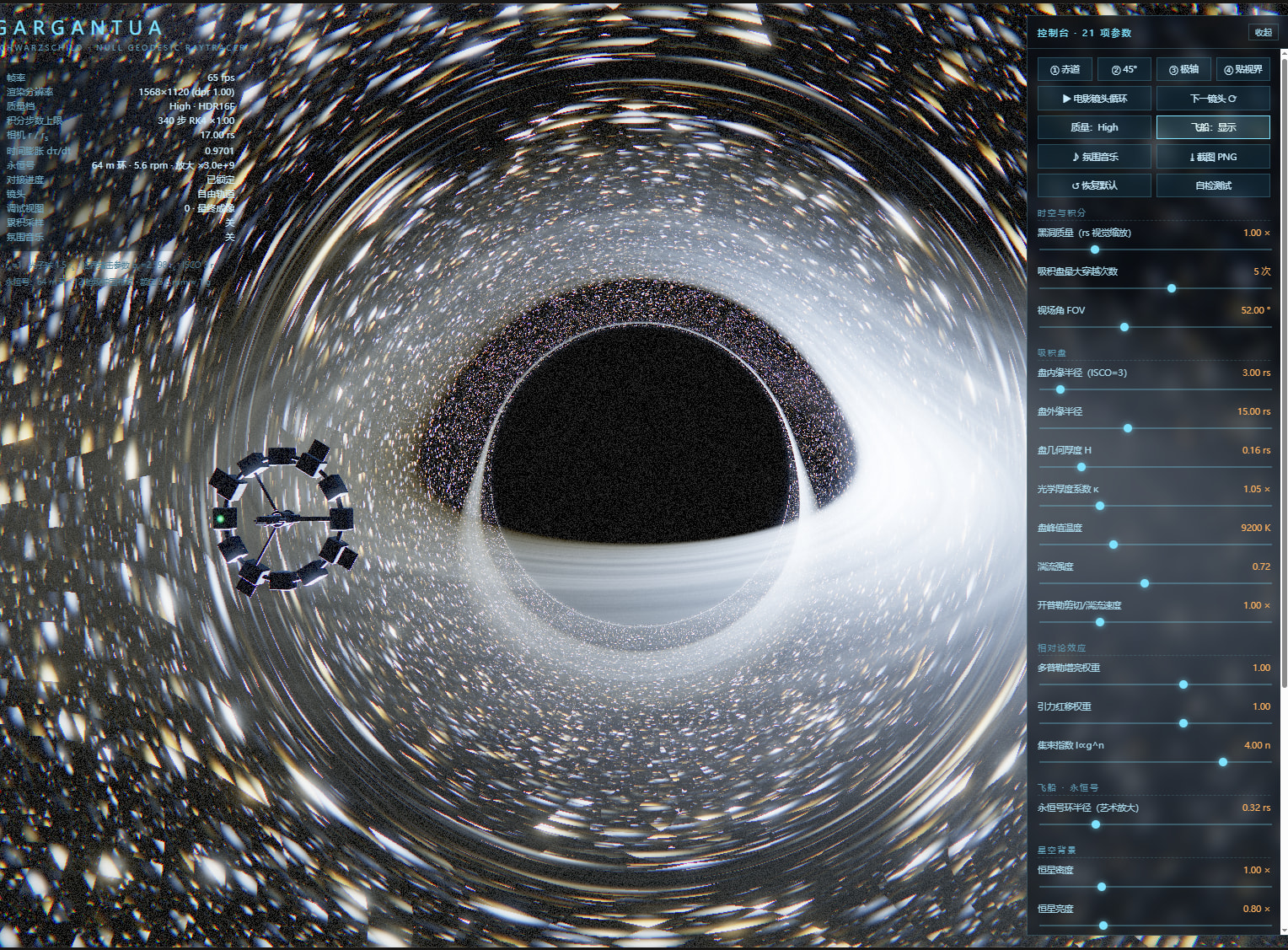Collapse the control panel with 收起
The image size is (1288, 950).
coord(1263,32)
